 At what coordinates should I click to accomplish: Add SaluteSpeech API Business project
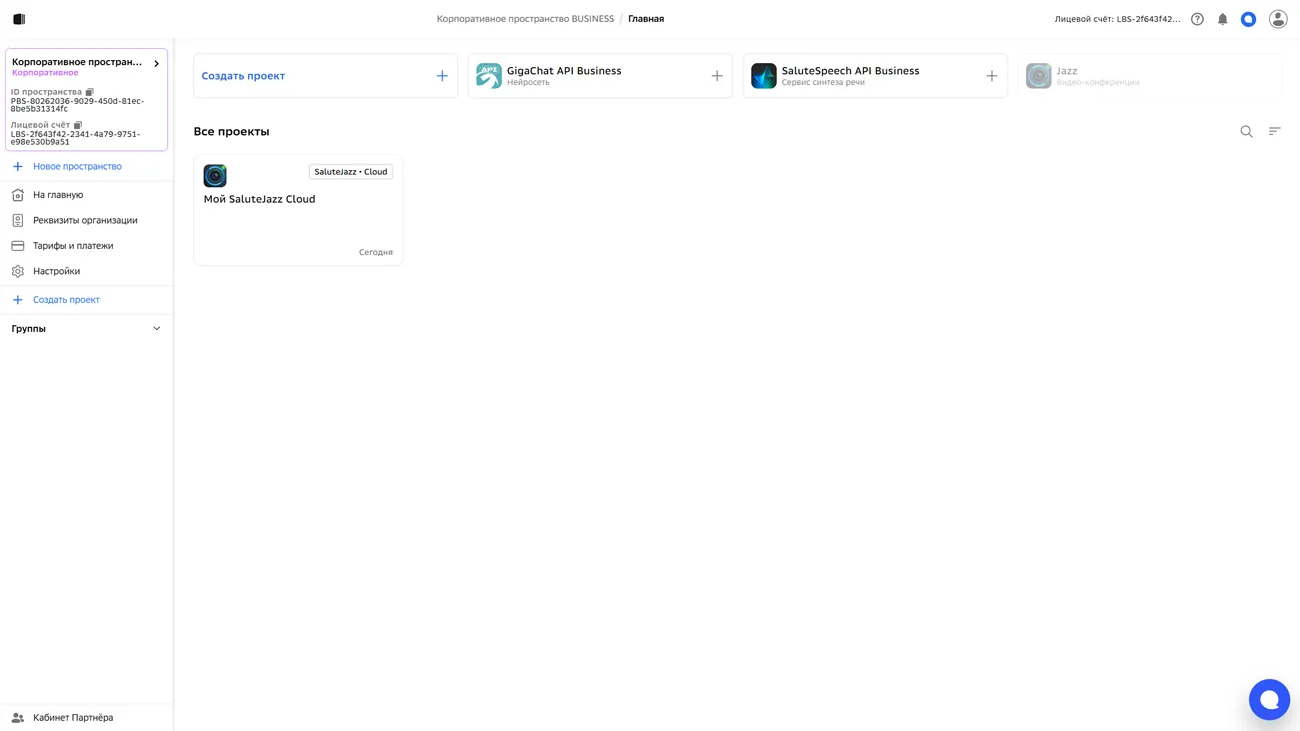(x=991, y=76)
